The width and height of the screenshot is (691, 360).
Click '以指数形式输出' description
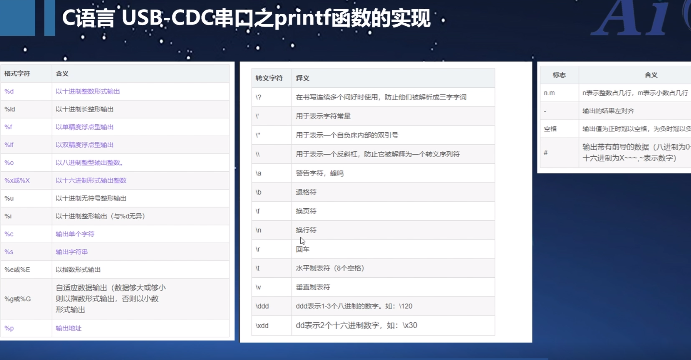click(78, 269)
